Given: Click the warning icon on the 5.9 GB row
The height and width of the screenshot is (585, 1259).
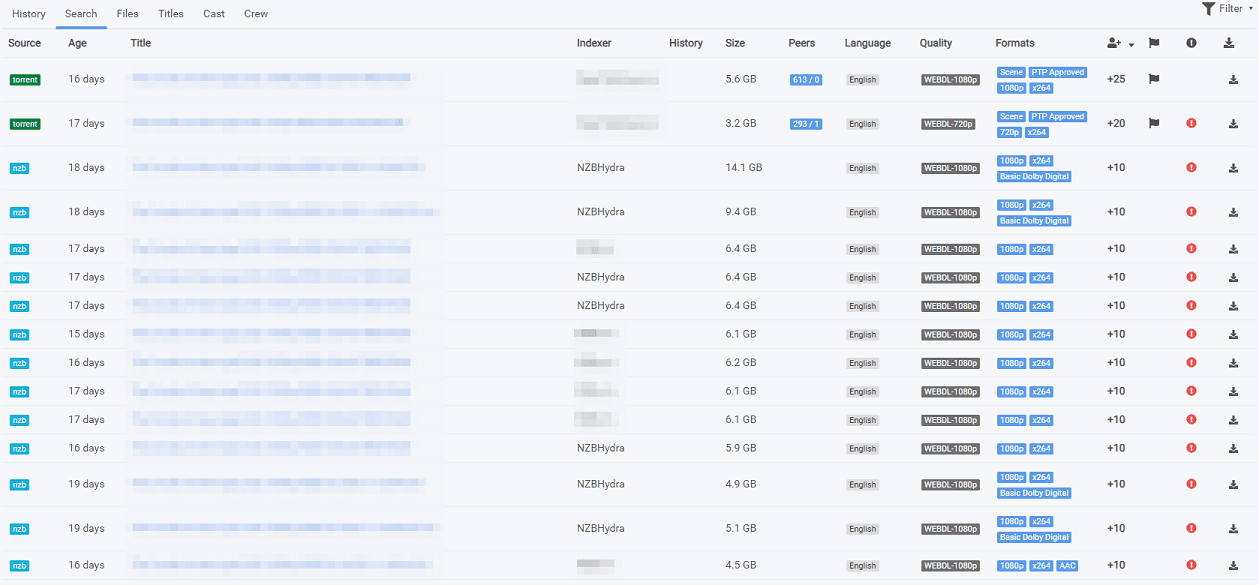Looking at the screenshot, I should [1191, 449].
